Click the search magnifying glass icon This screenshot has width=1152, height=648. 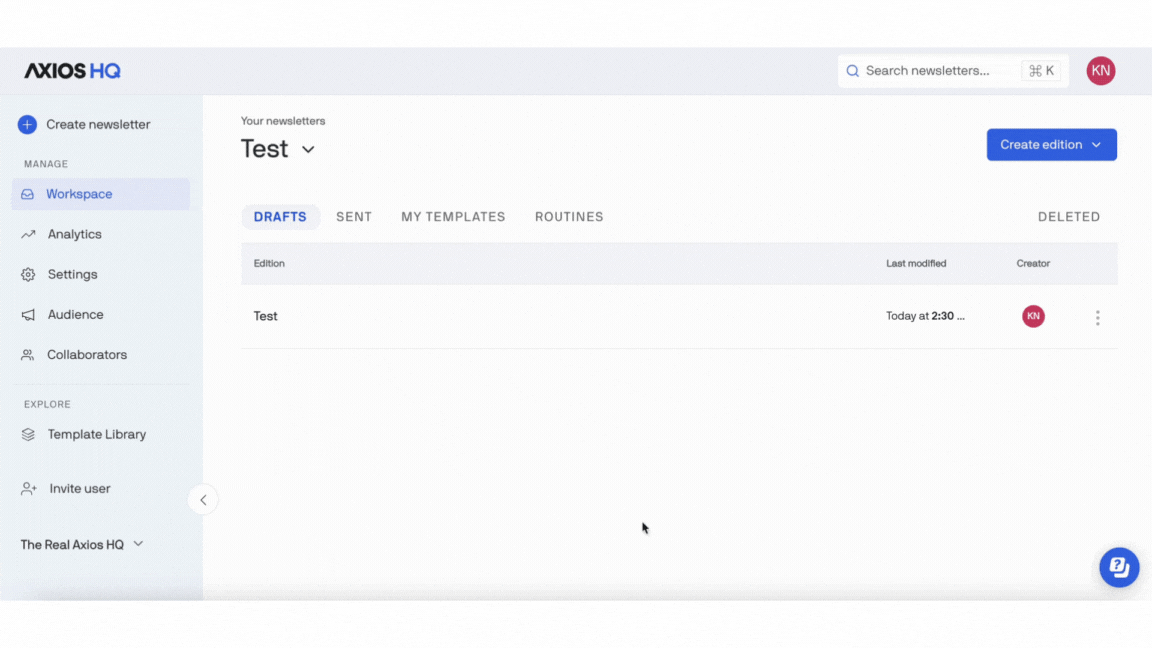pos(852,71)
